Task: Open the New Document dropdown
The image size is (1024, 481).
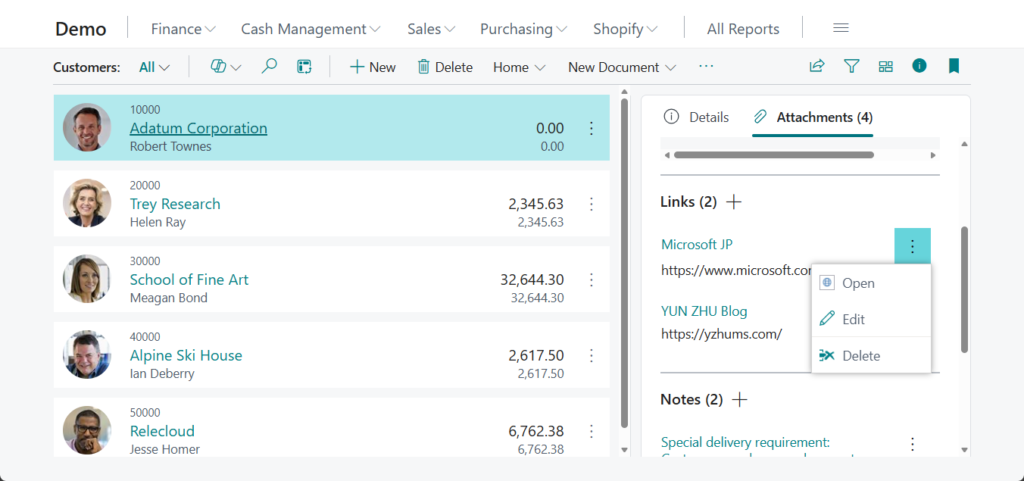Action: click(x=622, y=67)
